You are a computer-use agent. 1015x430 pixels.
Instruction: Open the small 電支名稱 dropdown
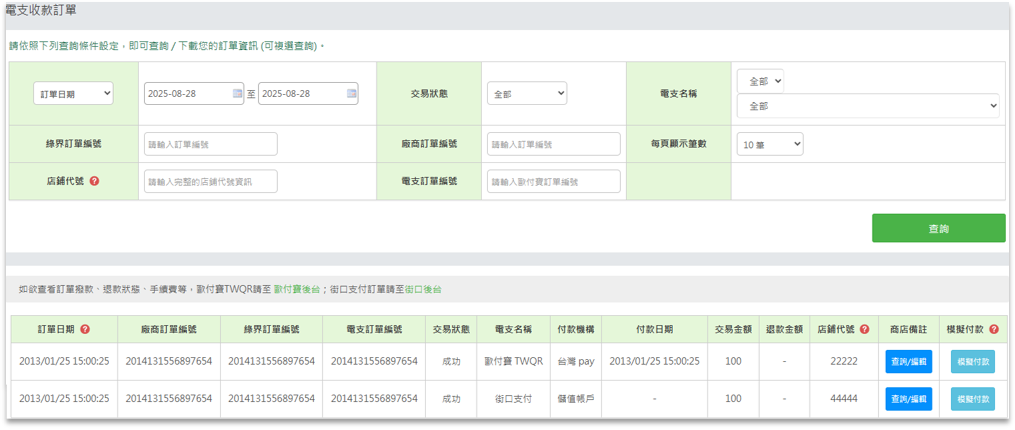(760, 80)
